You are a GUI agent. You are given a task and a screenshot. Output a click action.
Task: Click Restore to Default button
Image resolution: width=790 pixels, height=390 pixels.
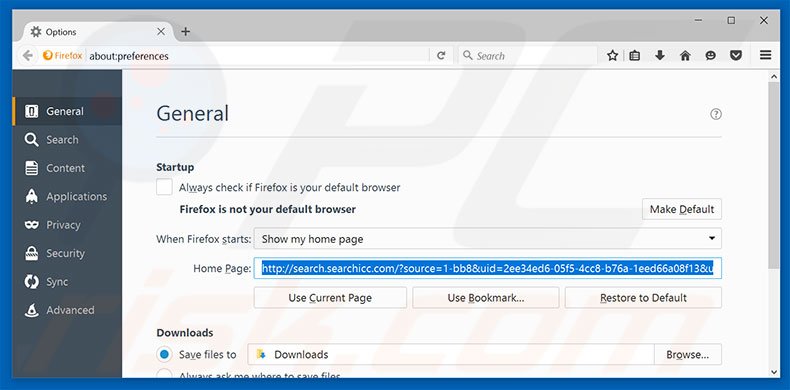pos(643,298)
